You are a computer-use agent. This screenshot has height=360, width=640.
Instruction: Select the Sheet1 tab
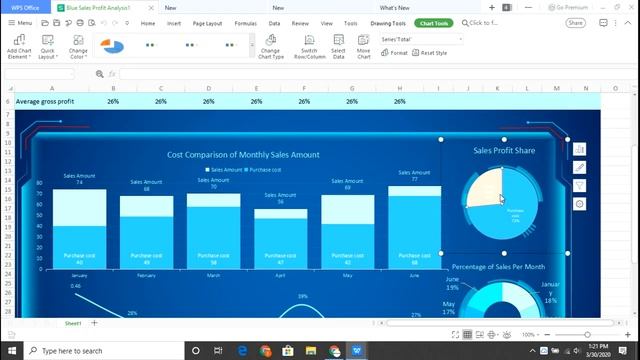[73, 323]
